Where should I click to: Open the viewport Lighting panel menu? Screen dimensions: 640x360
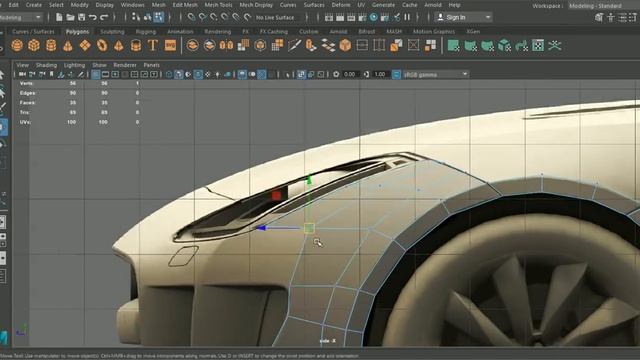coord(74,65)
